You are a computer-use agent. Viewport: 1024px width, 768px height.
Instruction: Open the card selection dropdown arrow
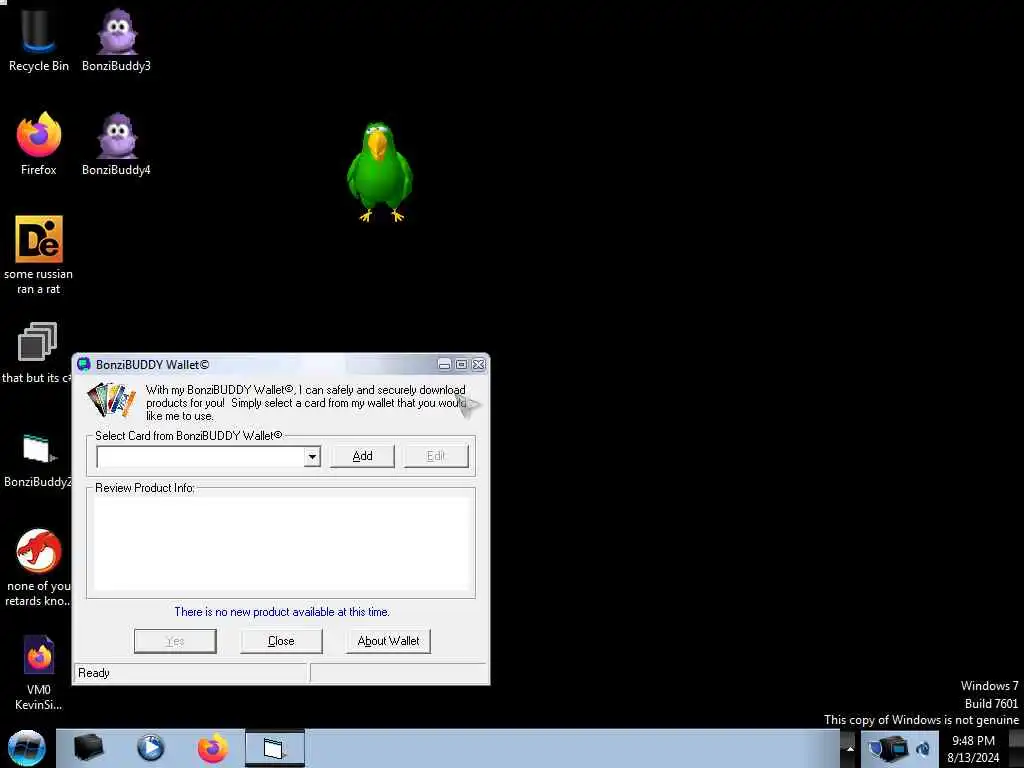coord(312,456)
